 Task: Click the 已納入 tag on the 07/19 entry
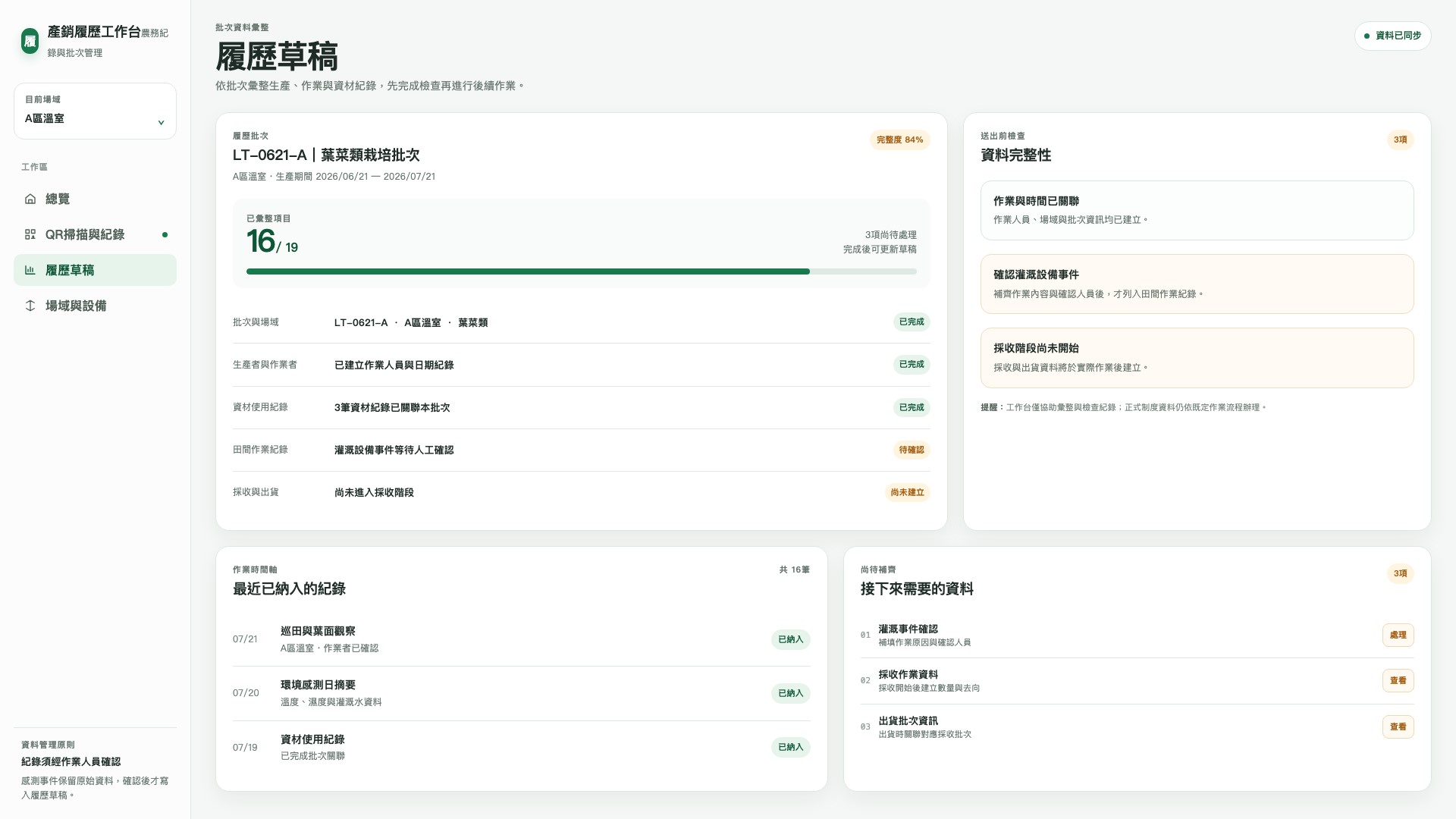790,747
